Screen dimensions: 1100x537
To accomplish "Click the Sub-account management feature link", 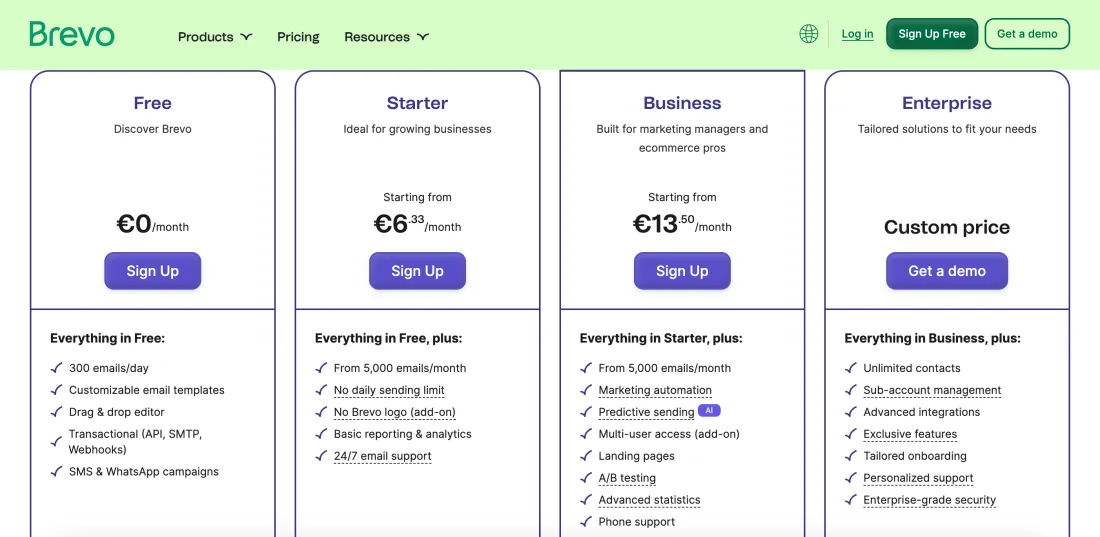I will click(932, 390).
